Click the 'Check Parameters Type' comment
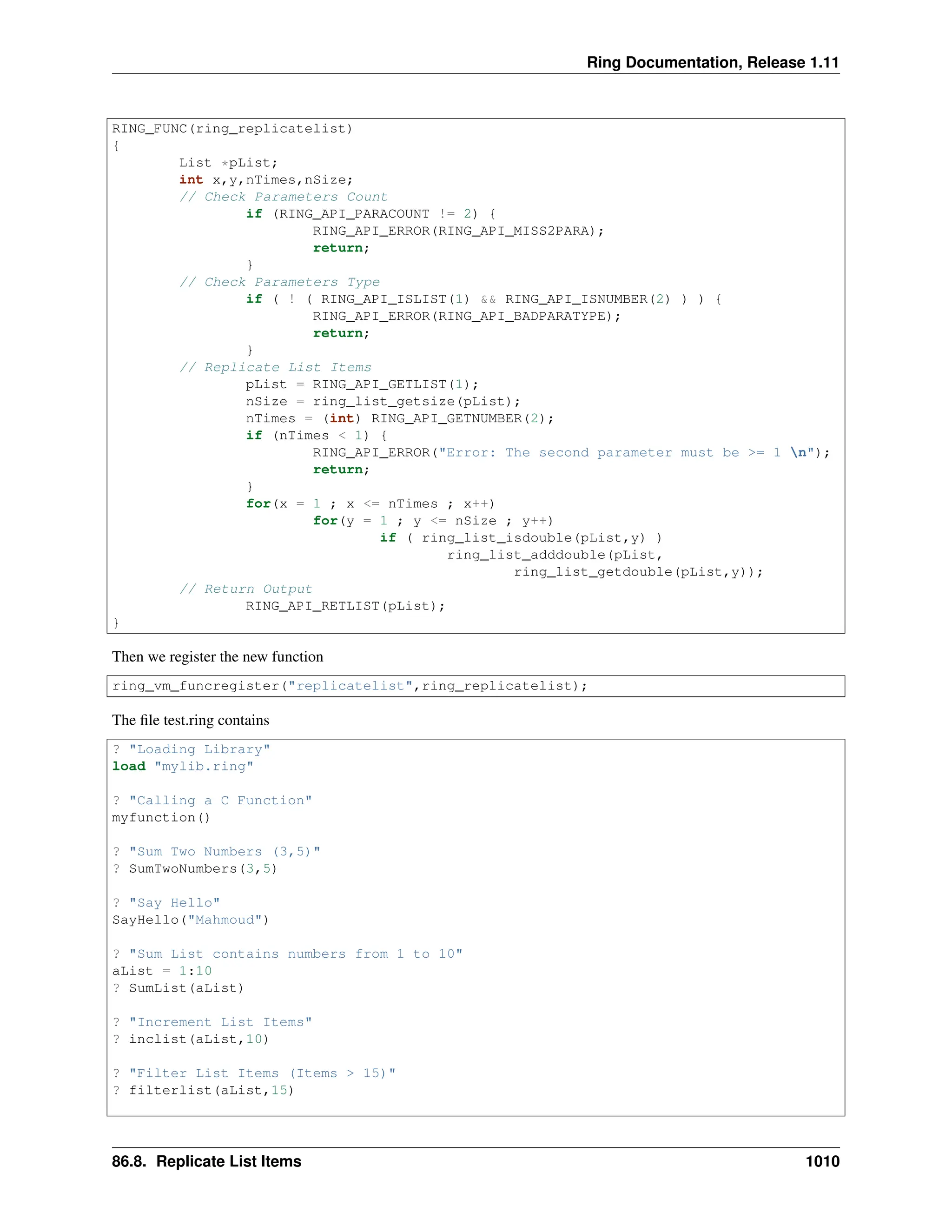952x1232 pixels. pos(279,282)
